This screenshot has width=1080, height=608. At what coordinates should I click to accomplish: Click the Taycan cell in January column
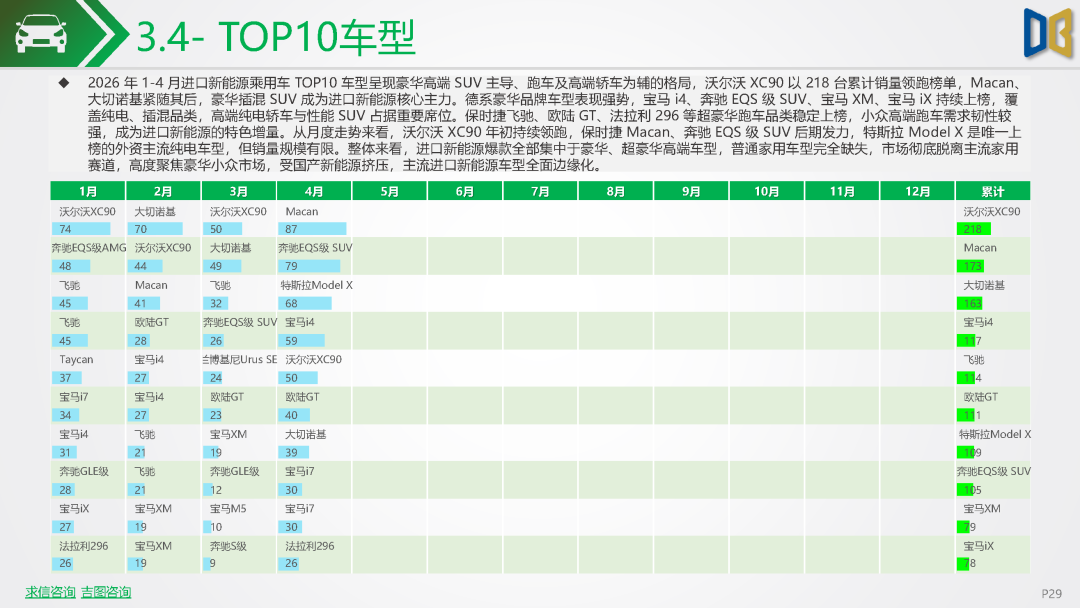[76, 359]
